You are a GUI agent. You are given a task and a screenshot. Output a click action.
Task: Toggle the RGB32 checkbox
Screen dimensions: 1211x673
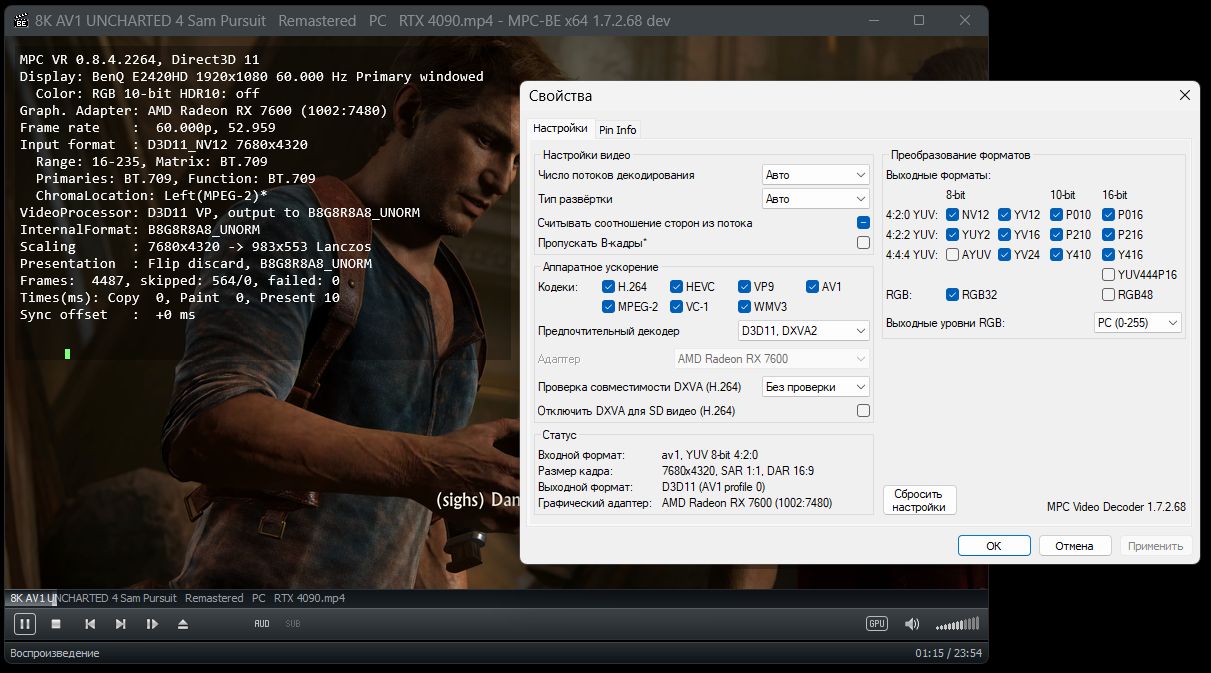[953, 295]
